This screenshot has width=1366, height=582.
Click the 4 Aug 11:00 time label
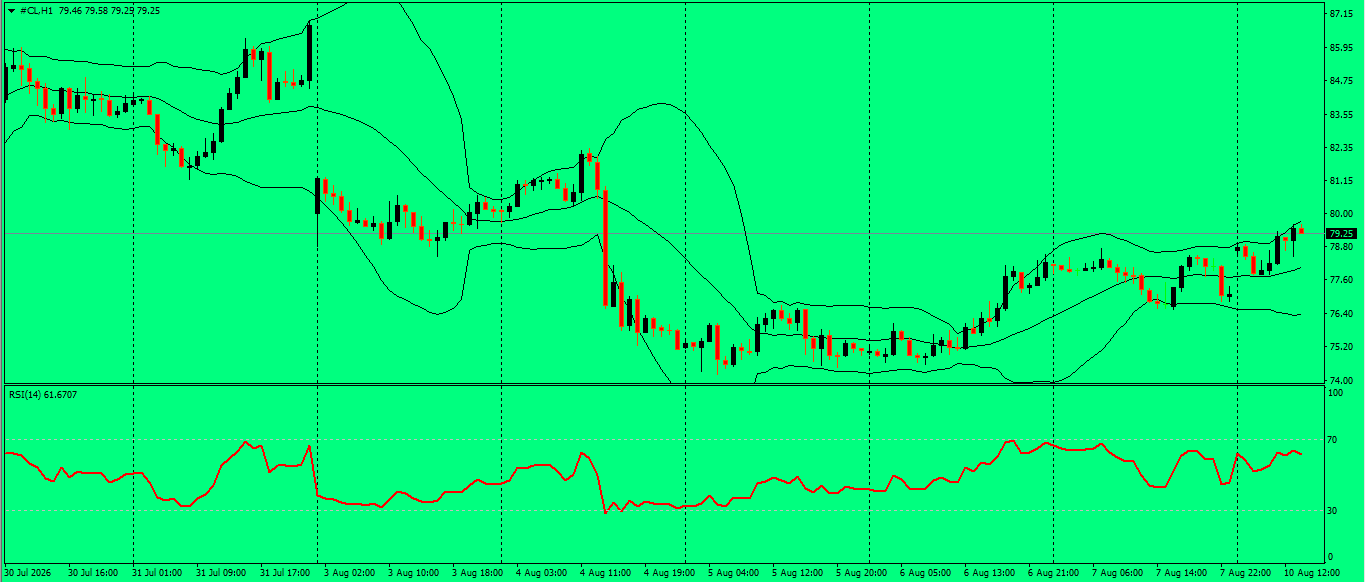pyautogui.click(x=607, y=573)
